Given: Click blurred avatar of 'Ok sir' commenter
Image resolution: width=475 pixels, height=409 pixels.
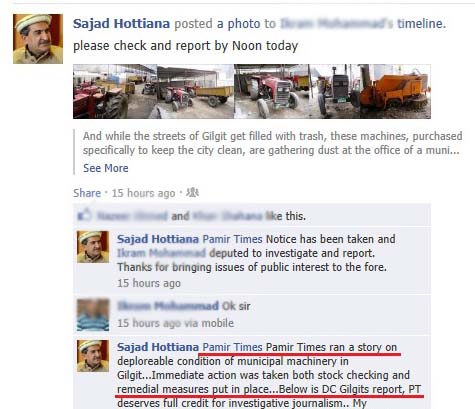Looking at the screenshot, I should pyautogui.click(x=93, y=315).
